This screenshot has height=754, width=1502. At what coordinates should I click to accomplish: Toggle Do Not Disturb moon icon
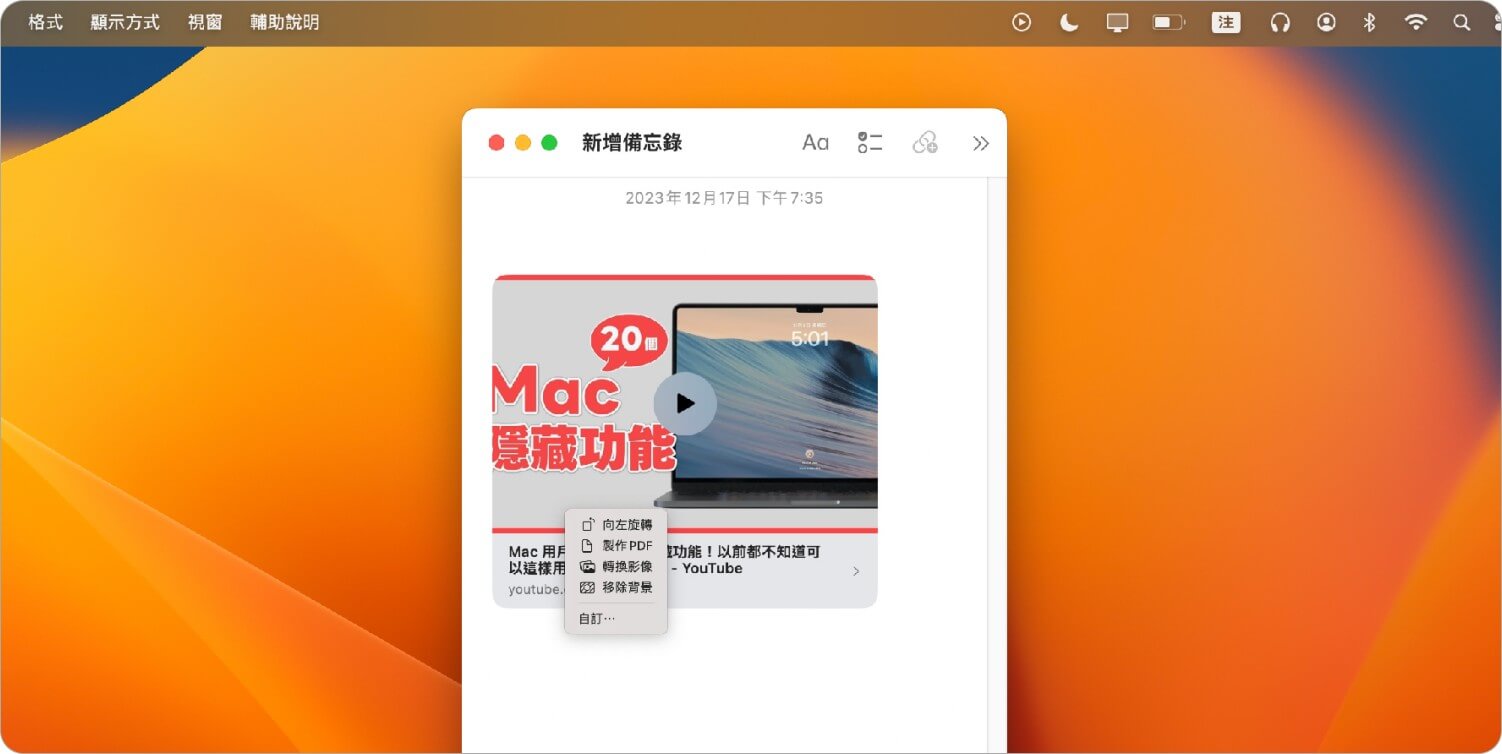[1069, 22]
